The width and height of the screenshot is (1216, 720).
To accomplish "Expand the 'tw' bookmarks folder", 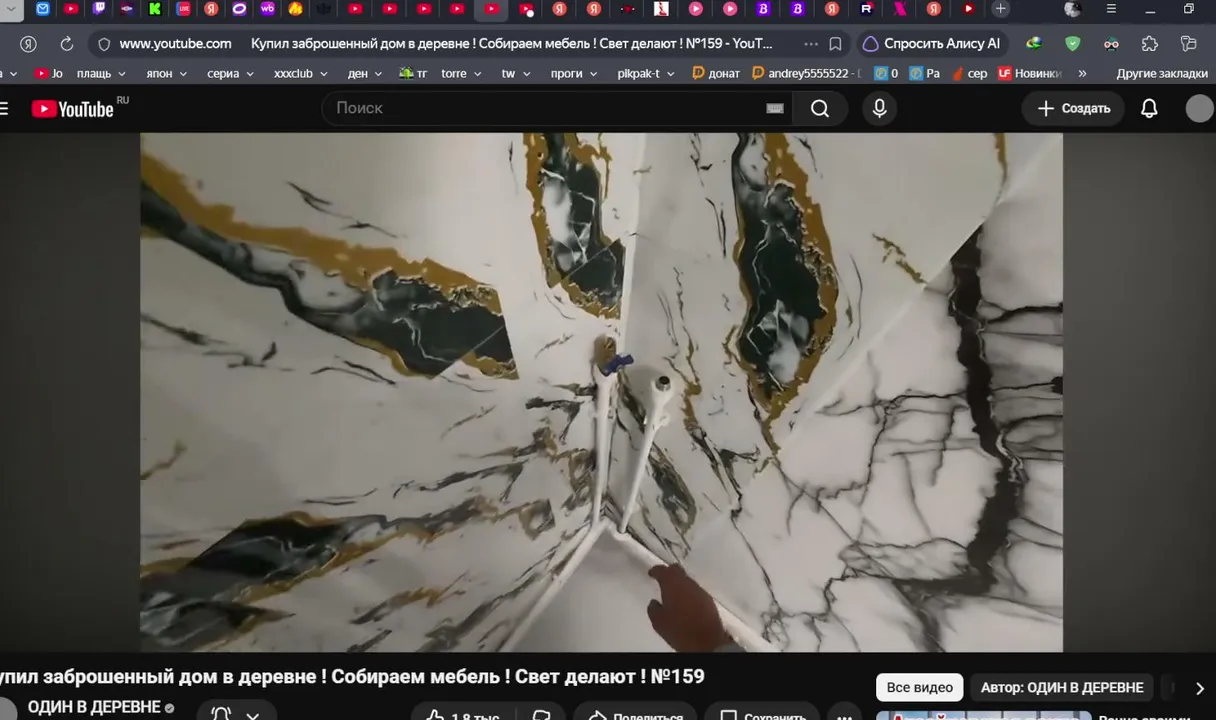I will point(515,74).
